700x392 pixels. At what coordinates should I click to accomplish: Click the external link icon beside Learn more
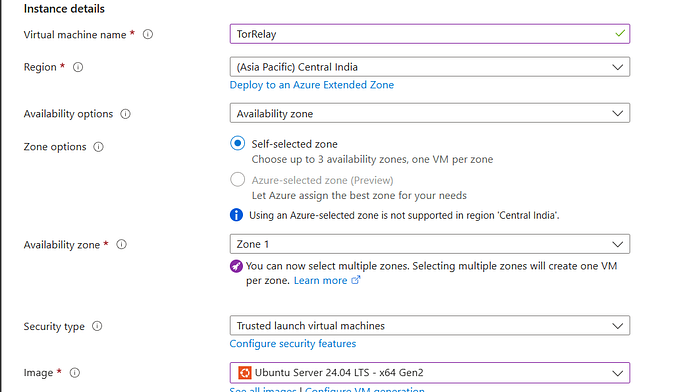point(356,280)
